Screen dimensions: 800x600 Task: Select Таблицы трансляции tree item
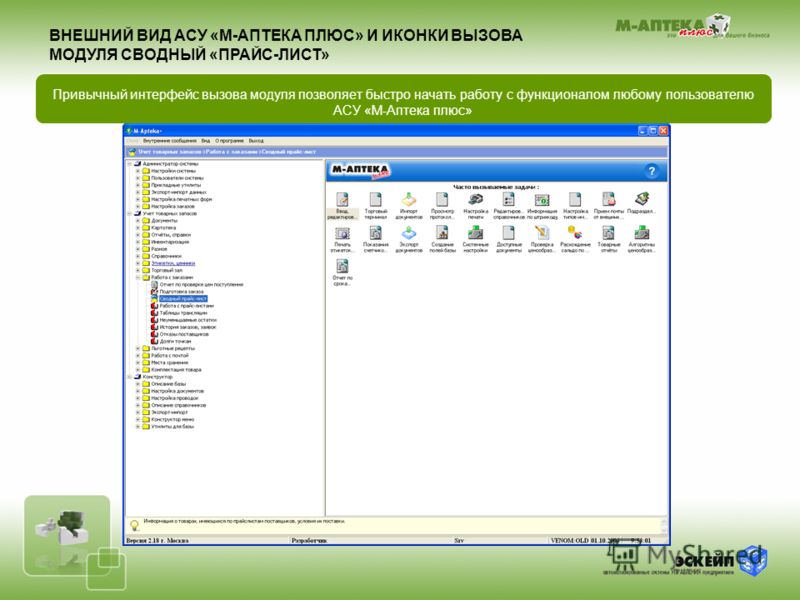183,313
